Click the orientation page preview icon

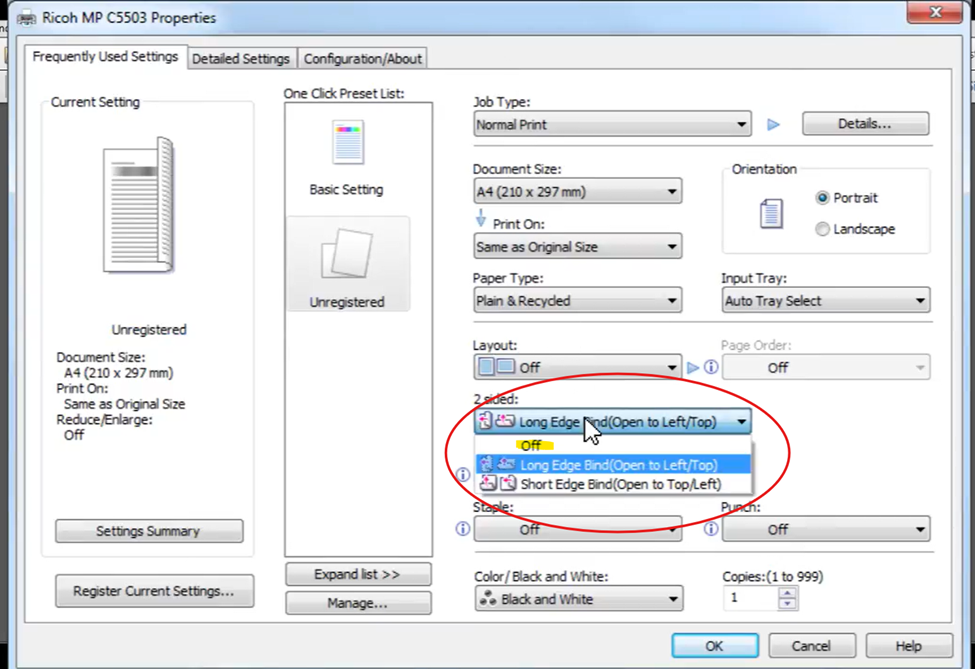771,214
